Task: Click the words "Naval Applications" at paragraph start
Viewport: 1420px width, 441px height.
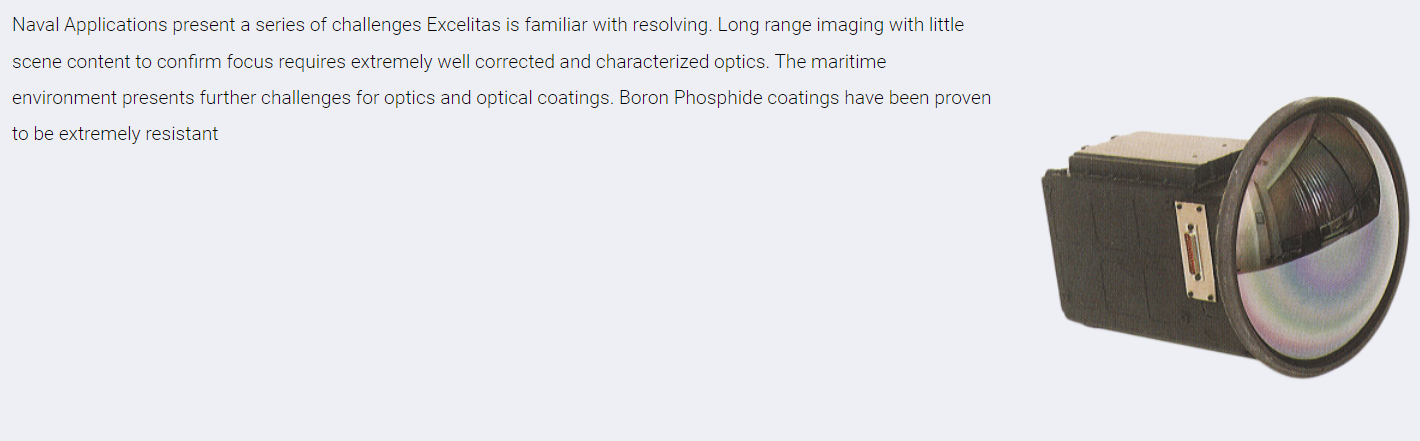Action: click(90, 25)
